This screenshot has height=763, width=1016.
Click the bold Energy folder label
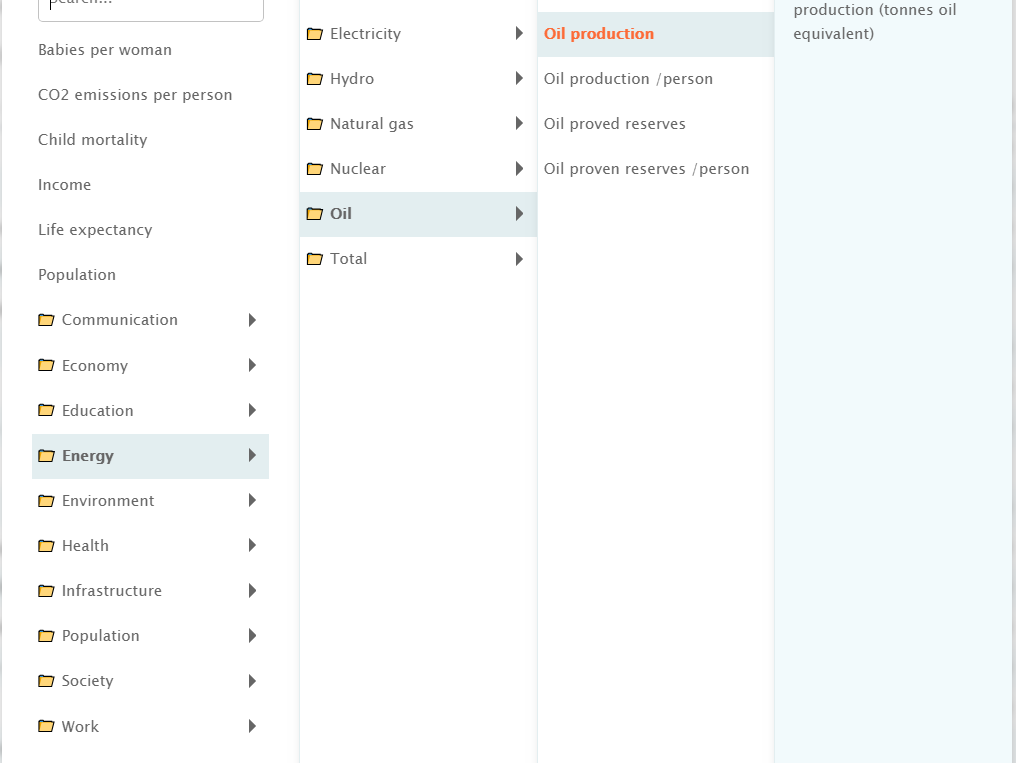click(x=87, y=456)
